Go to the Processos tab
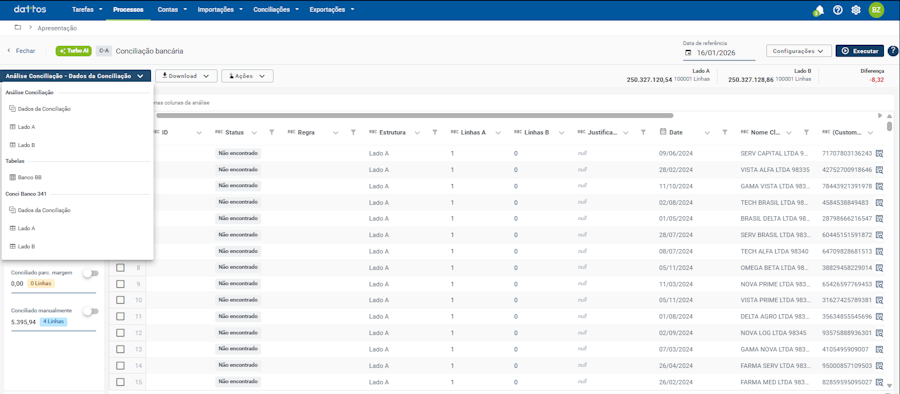Screen dimensions: 900x394 pyautogui.click(x=128, y=10)
